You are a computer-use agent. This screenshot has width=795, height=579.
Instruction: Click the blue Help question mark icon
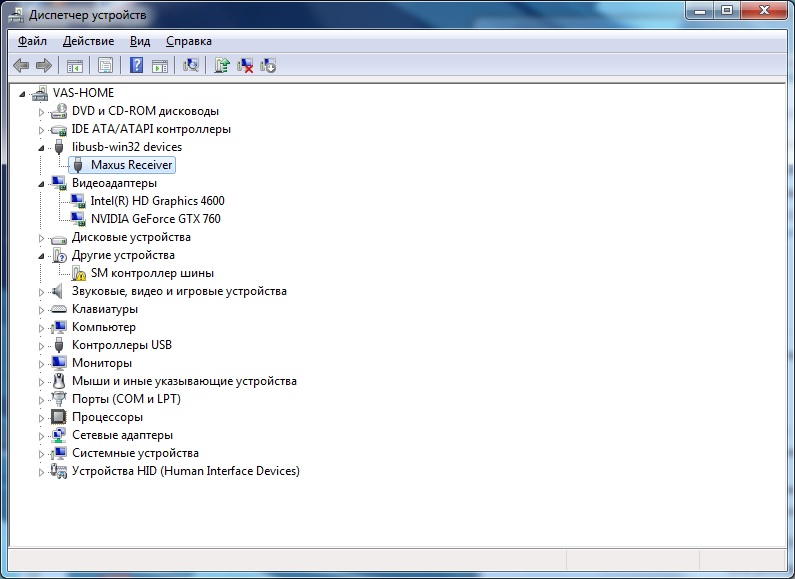136,65
